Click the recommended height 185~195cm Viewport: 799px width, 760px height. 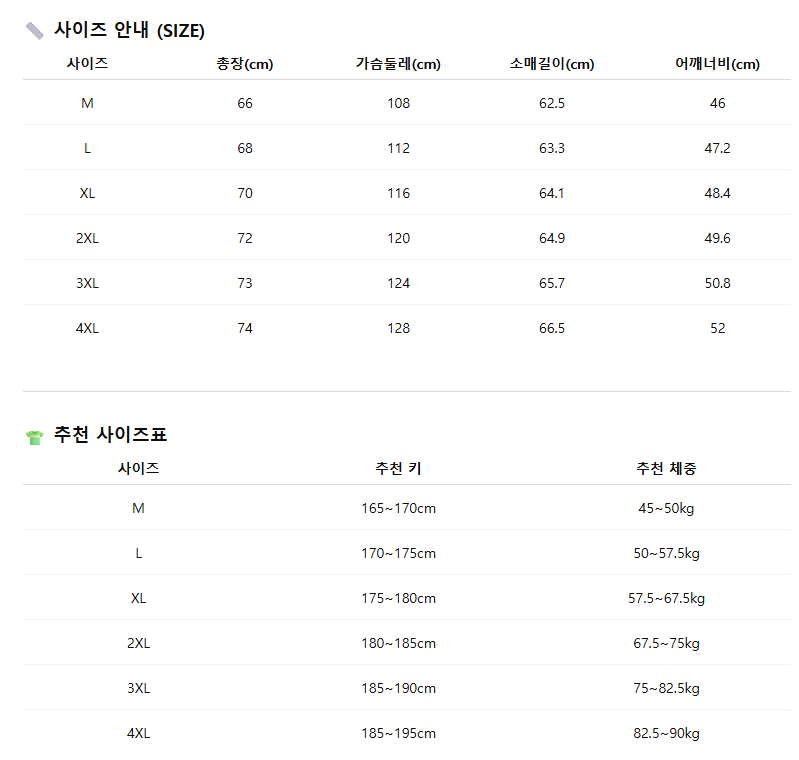398,733
